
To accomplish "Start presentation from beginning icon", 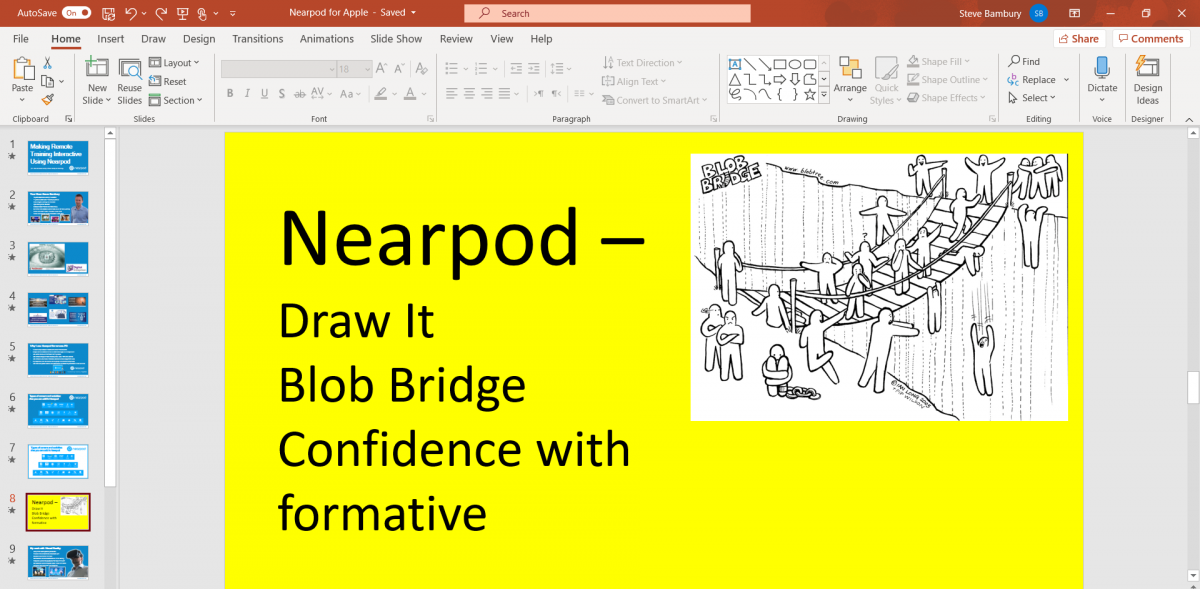I will coord(183,13).
